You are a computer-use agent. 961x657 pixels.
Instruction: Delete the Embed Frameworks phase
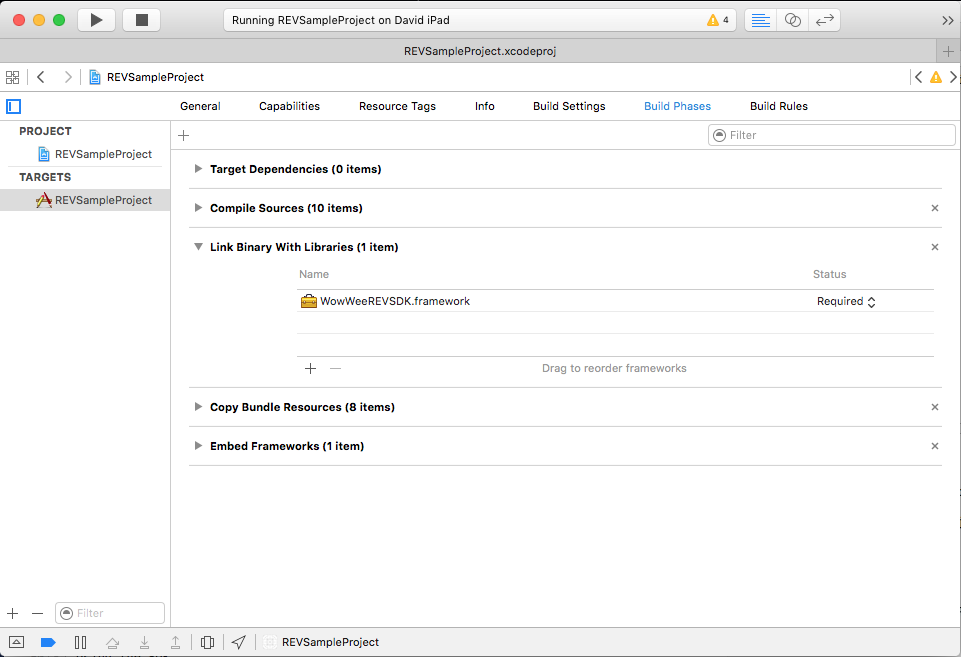coord(935,446)
